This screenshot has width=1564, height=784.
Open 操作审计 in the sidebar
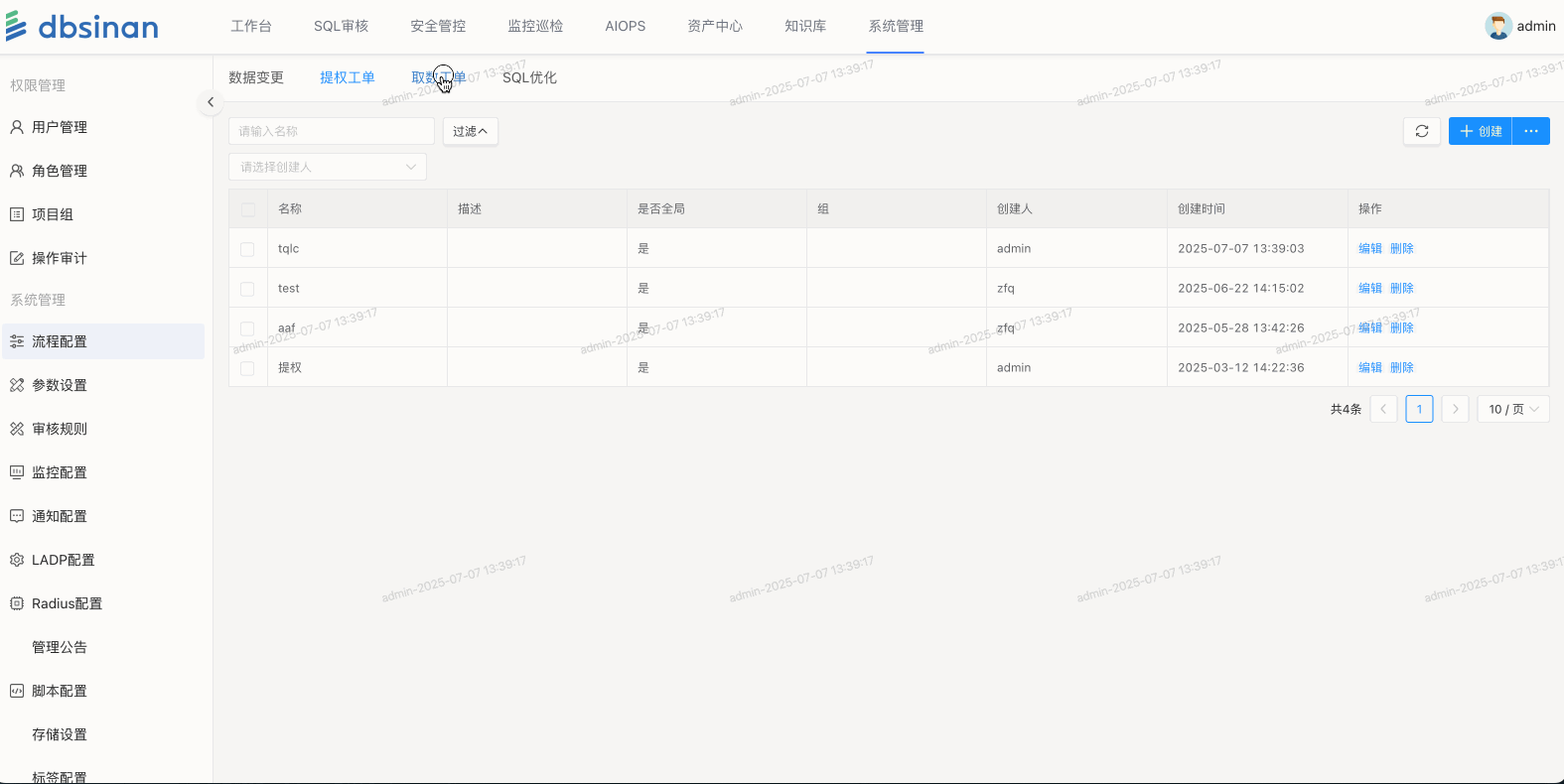(x=59, y=258)
